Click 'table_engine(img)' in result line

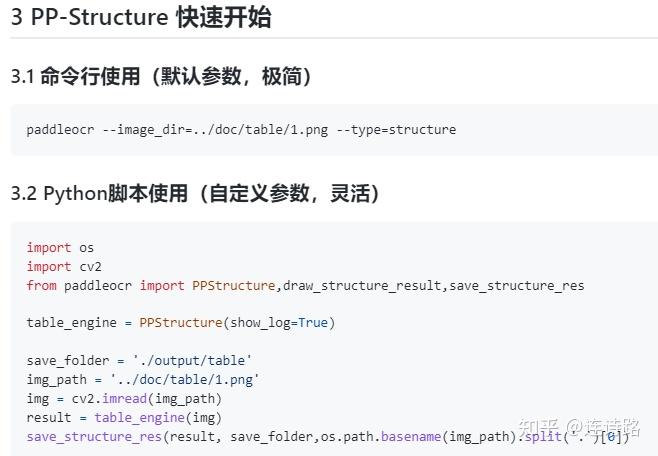pos(158,417)
